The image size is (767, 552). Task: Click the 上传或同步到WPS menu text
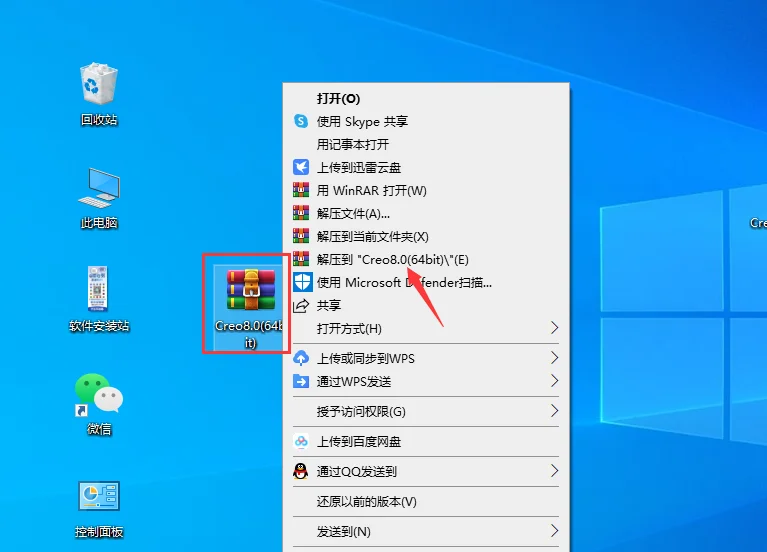[x=365, y=358]
